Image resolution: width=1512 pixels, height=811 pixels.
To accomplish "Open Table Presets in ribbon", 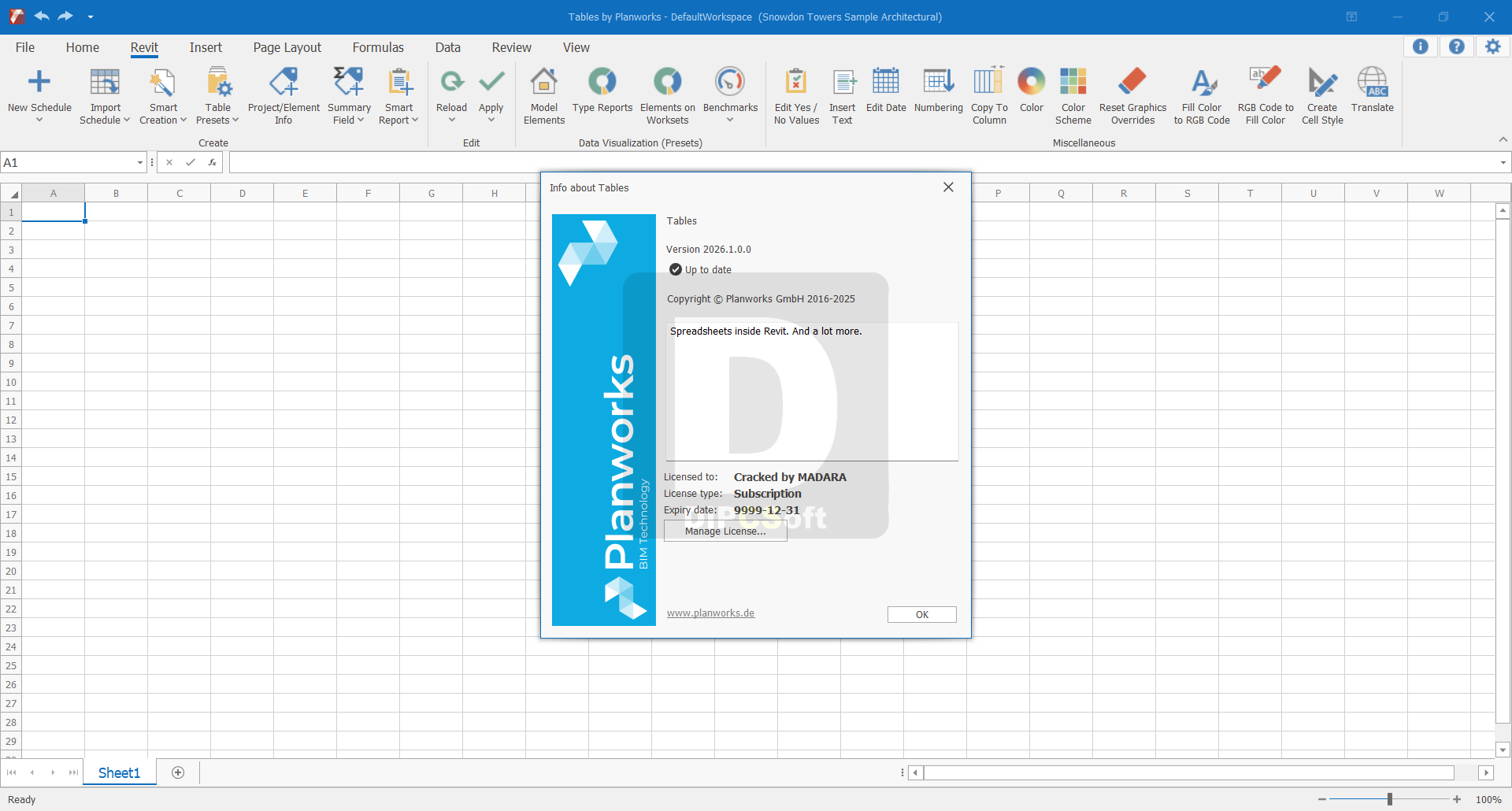I will 218,96.
